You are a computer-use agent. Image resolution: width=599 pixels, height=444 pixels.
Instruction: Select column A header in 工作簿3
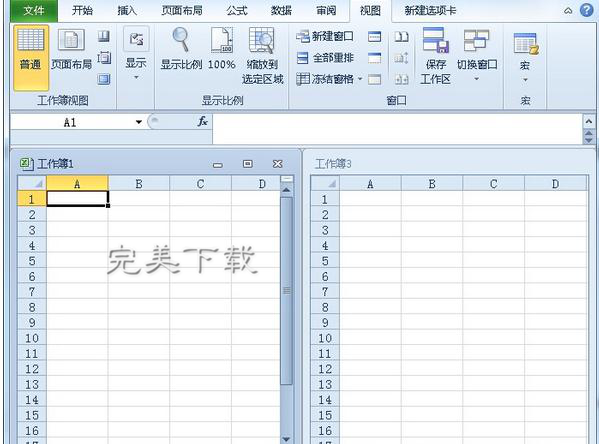click(370, 184)
